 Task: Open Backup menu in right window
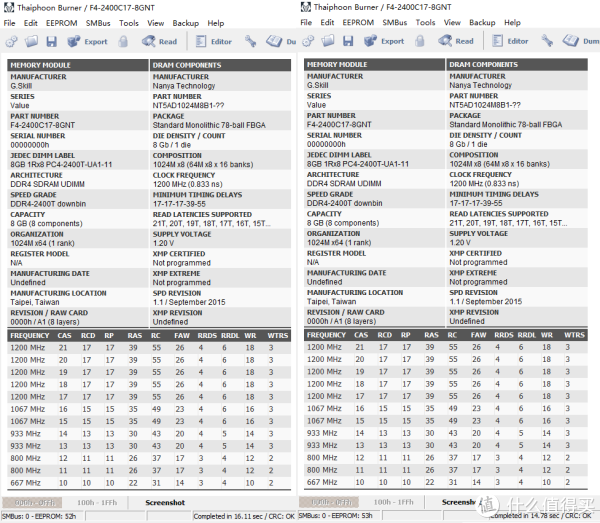coord(482,23)
